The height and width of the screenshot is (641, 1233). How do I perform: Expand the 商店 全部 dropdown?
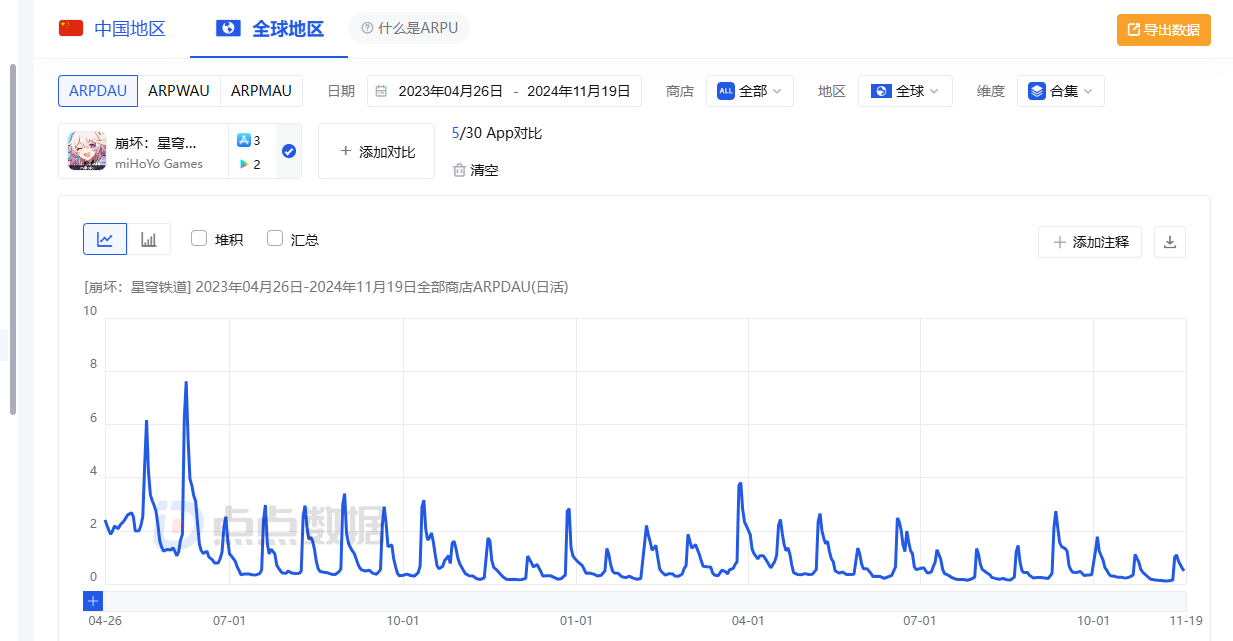coord(750,91)
